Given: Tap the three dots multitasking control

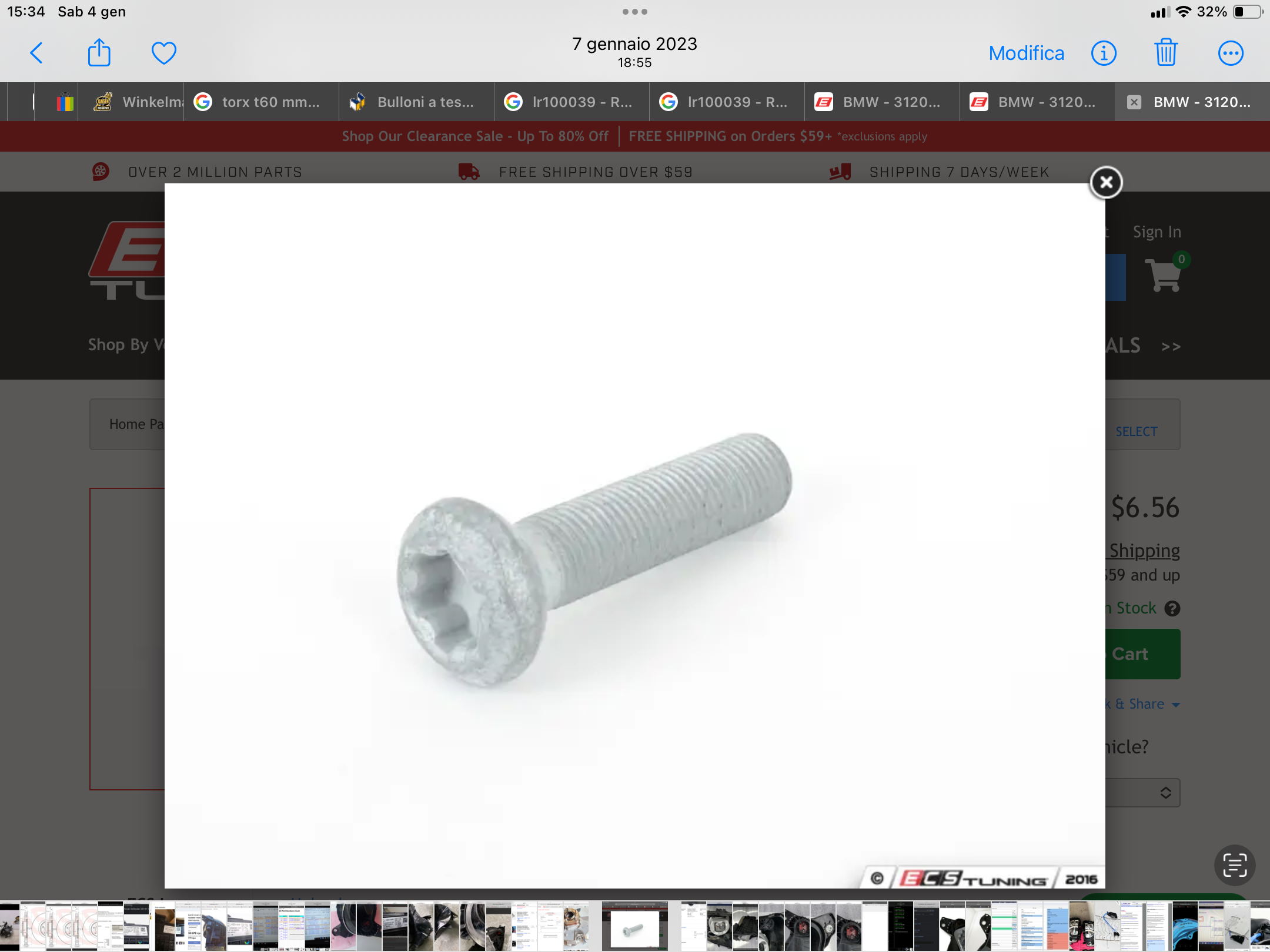Looking at the screenshot, I should 635,12.
